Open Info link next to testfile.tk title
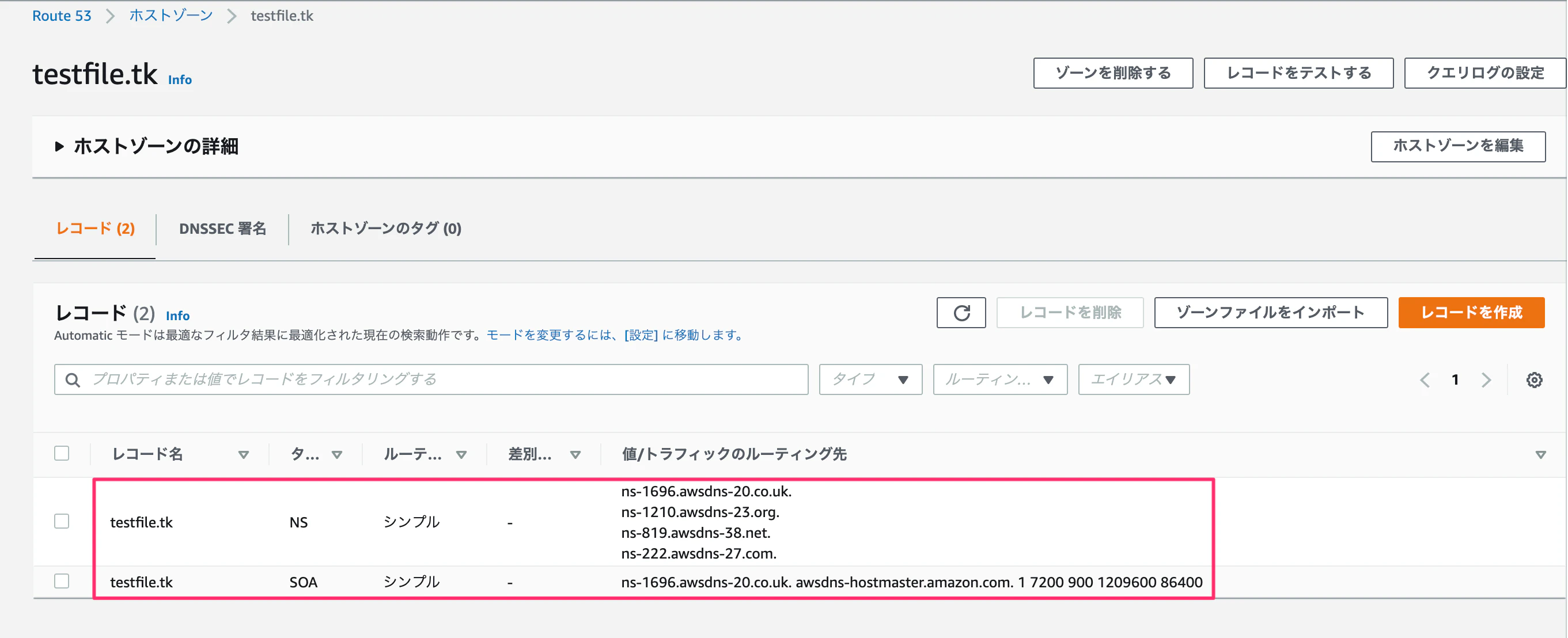 (180, 79)
